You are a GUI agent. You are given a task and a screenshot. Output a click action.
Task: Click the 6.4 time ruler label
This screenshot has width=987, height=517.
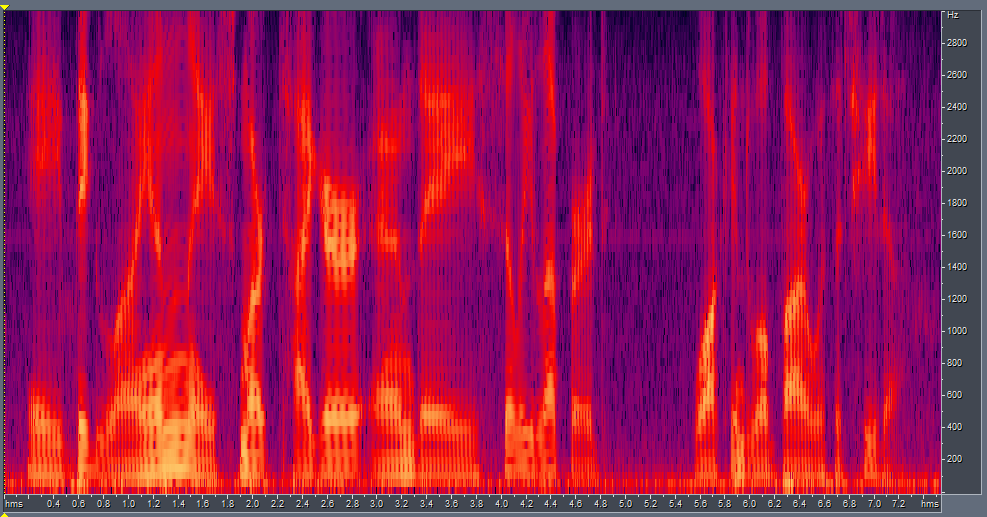point(799,504)
